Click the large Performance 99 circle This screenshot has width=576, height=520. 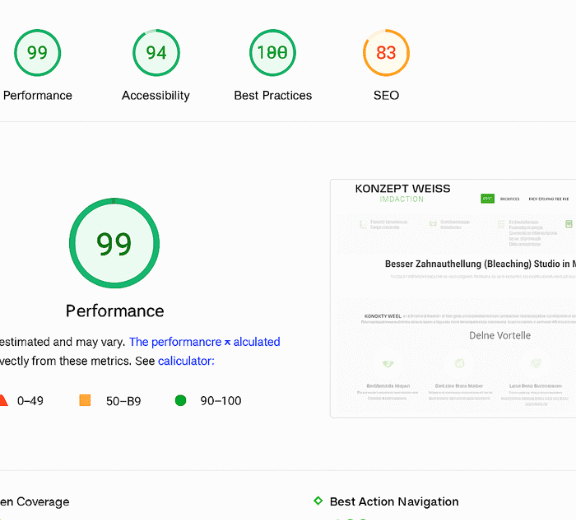click(114, 243)
